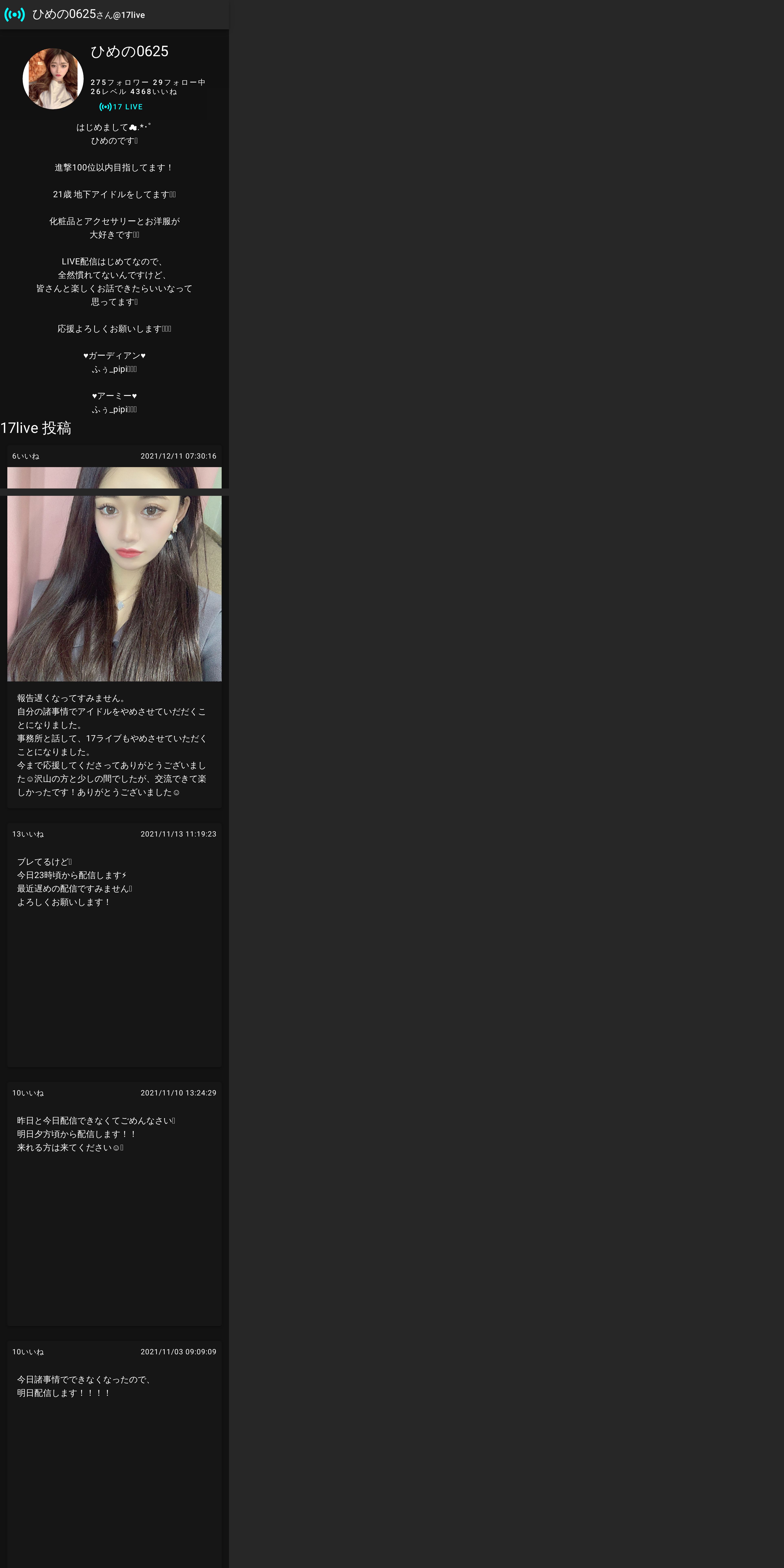Image resolution: width=784 pixels, height=1568 pixels.
Task: Click the 26レベル 4368いいね stats line
Action: (134, 92)
